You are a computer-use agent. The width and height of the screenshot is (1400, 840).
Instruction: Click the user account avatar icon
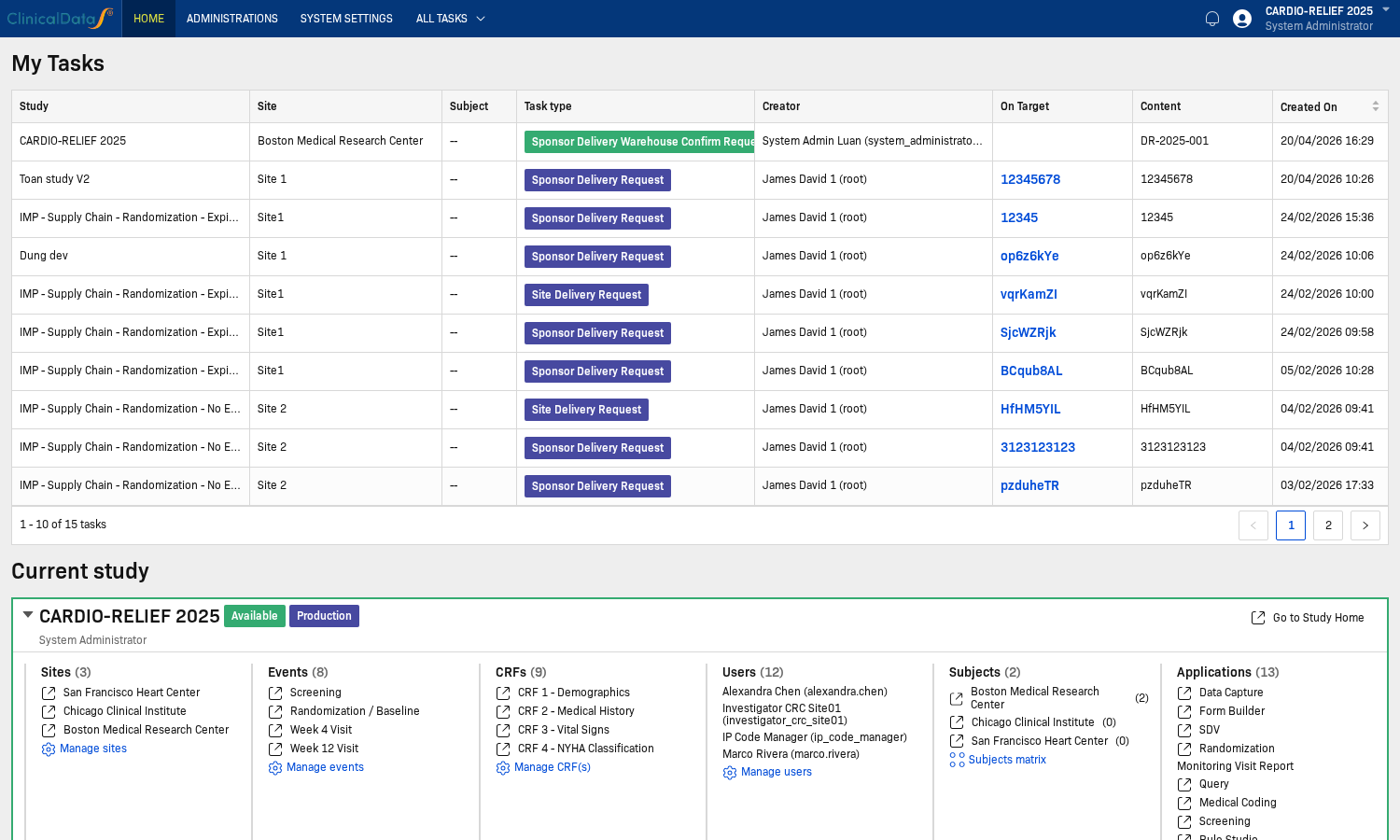(x=1242, y=19)
